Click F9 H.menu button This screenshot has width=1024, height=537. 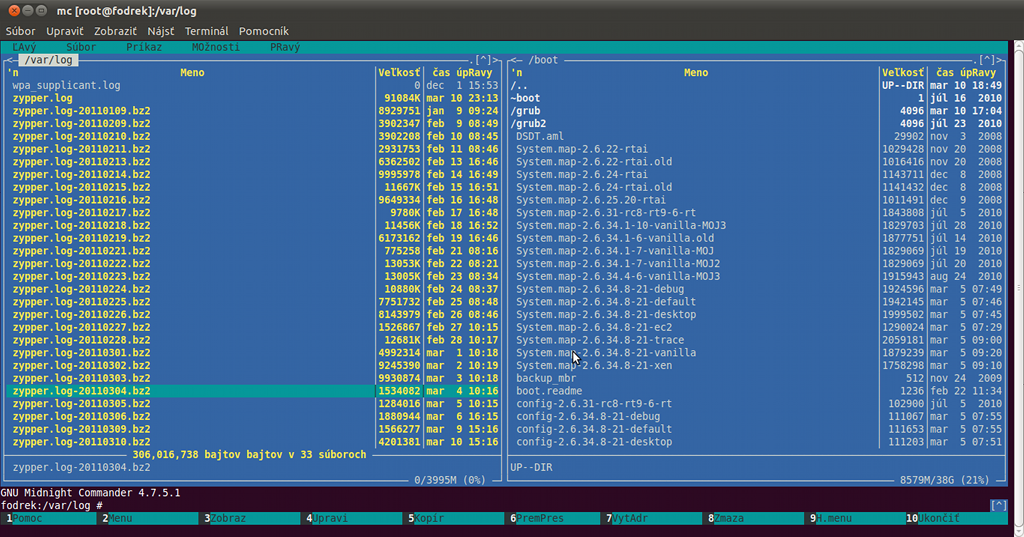pos(857,518)
